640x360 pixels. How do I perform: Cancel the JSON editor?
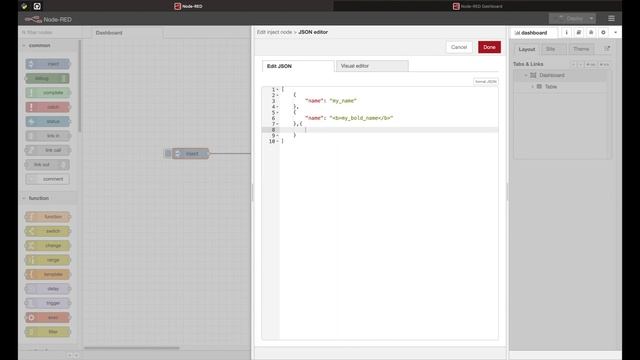(459, 47)
